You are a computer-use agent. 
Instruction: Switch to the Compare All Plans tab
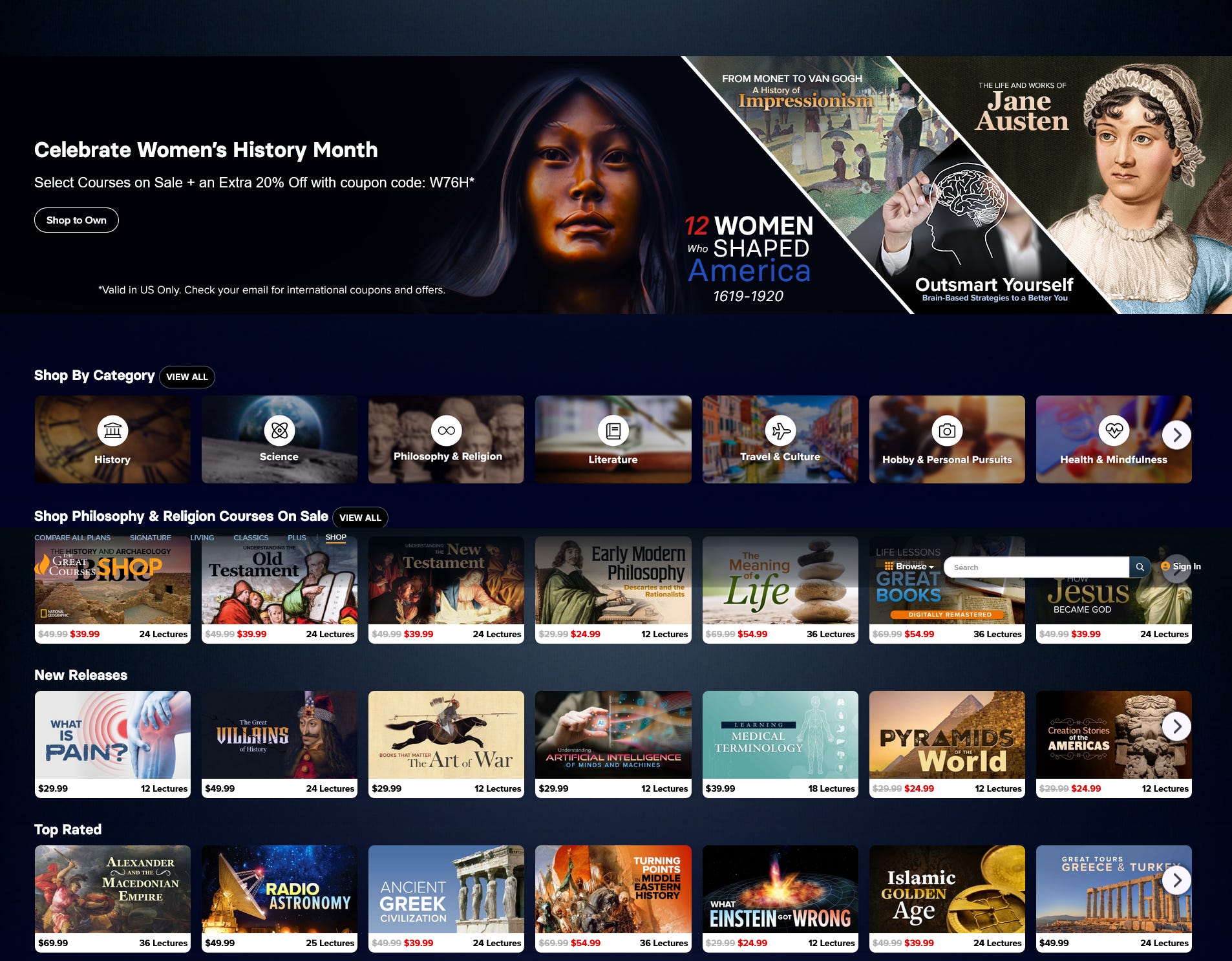coord(72,538)
